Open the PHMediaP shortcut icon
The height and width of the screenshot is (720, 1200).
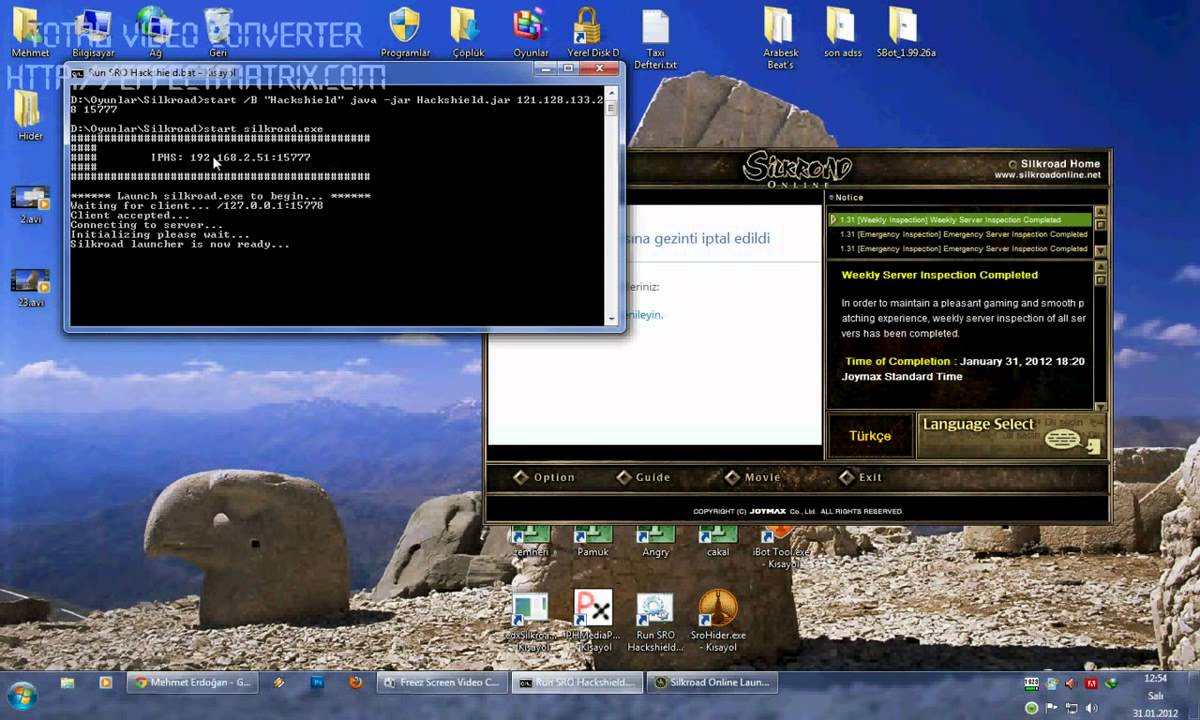593,622
